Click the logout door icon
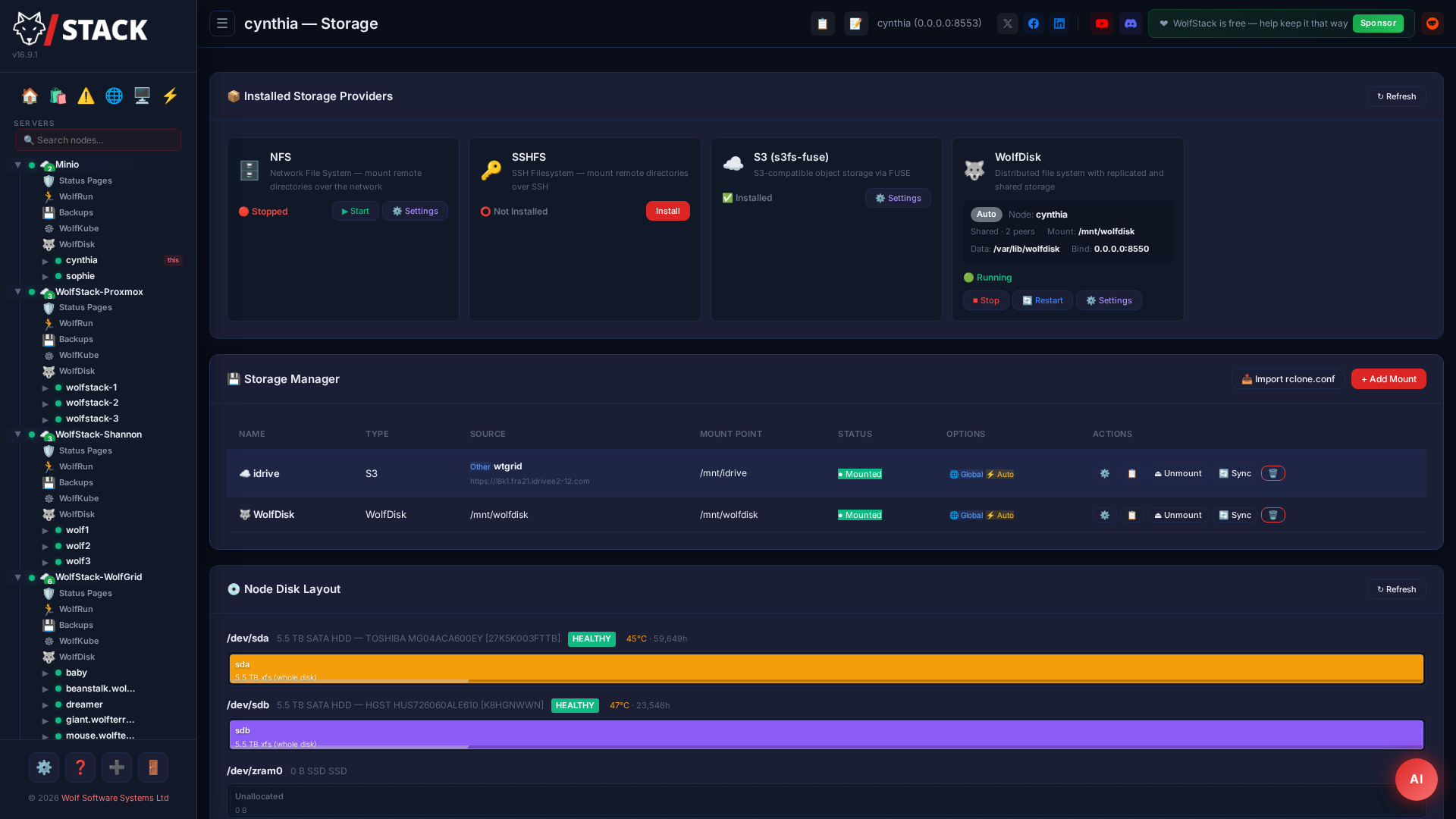Screen dimensions: 1456x819 (153, 767)
